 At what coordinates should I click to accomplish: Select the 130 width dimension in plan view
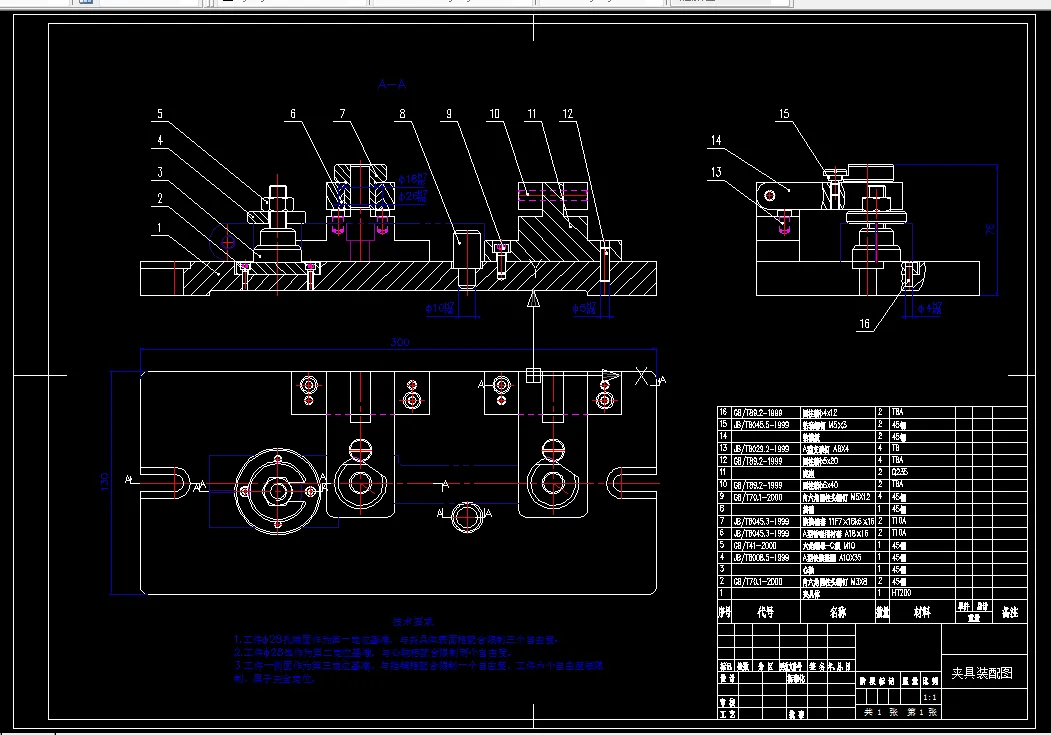pos(105,482)
